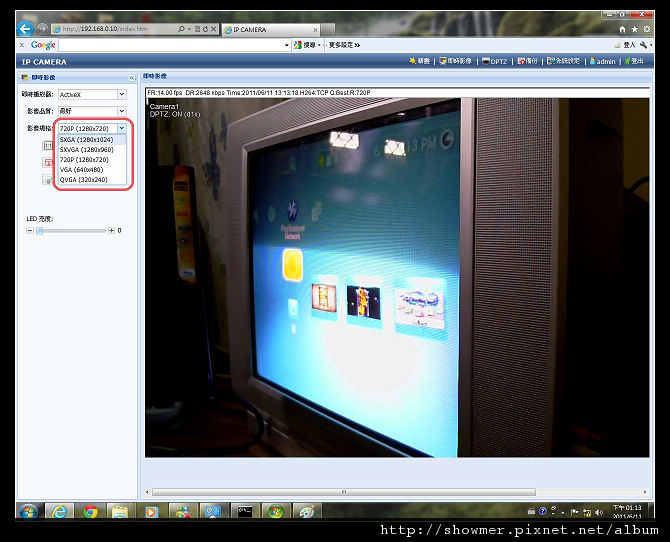Click the browser back arrow button
This screenshot has height=542, width=670.
coord(25,29)
